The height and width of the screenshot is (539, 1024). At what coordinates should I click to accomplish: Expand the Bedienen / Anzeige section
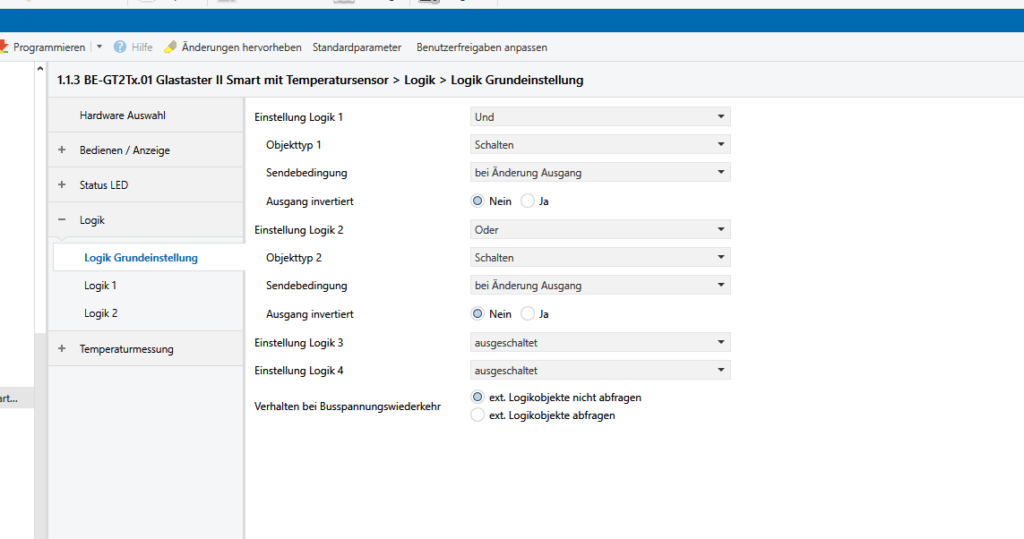coord(62,150)
